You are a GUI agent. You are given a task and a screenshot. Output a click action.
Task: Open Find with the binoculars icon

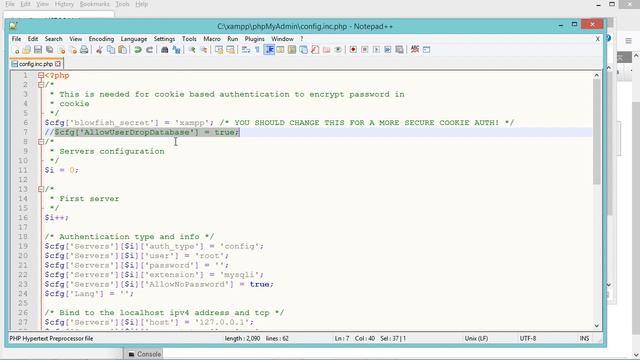pos(164,50)
